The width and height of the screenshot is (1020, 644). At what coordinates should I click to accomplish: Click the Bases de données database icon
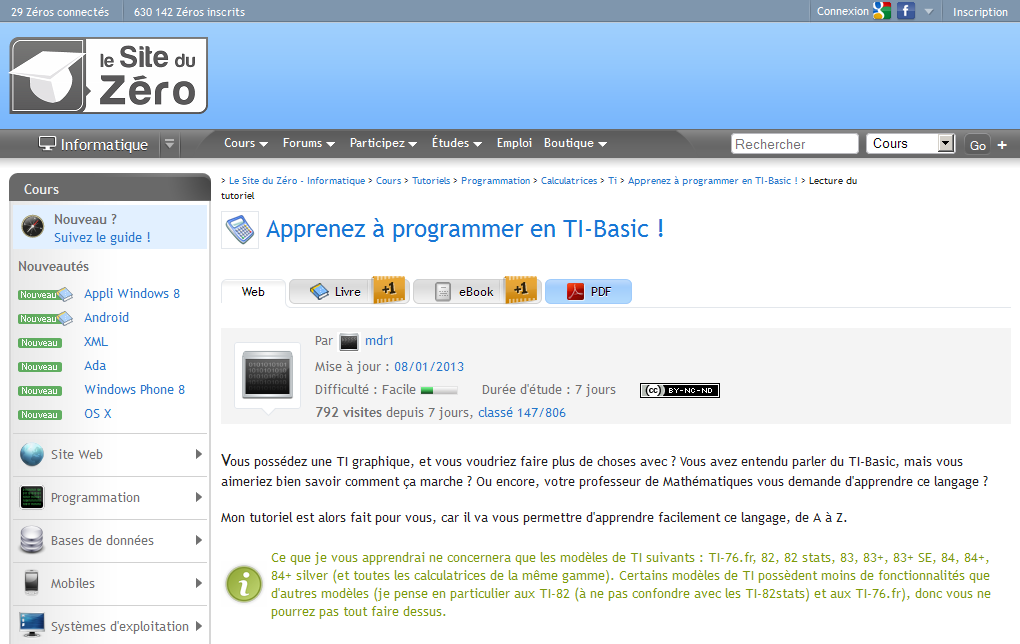click(x=32, y=540)
